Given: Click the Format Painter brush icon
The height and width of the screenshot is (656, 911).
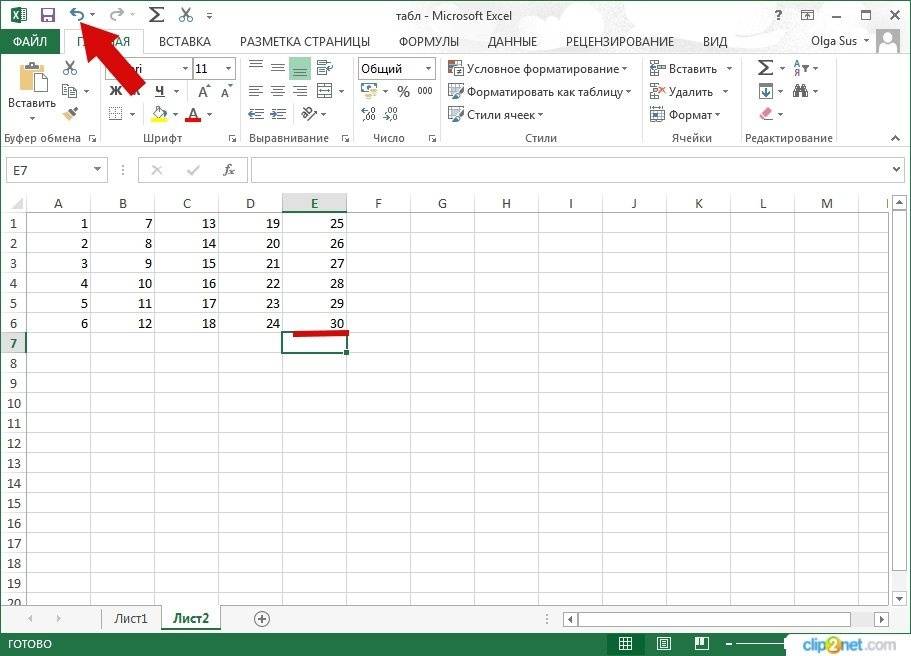Looking at the screenshot, I should click(x=71, y=113).
